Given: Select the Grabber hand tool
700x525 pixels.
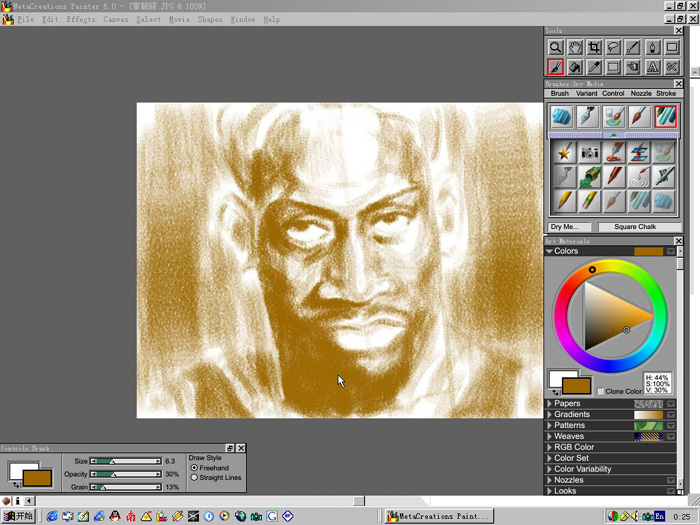Looking at the screenshot, I should pyautogui.click(x=575, y=47).
